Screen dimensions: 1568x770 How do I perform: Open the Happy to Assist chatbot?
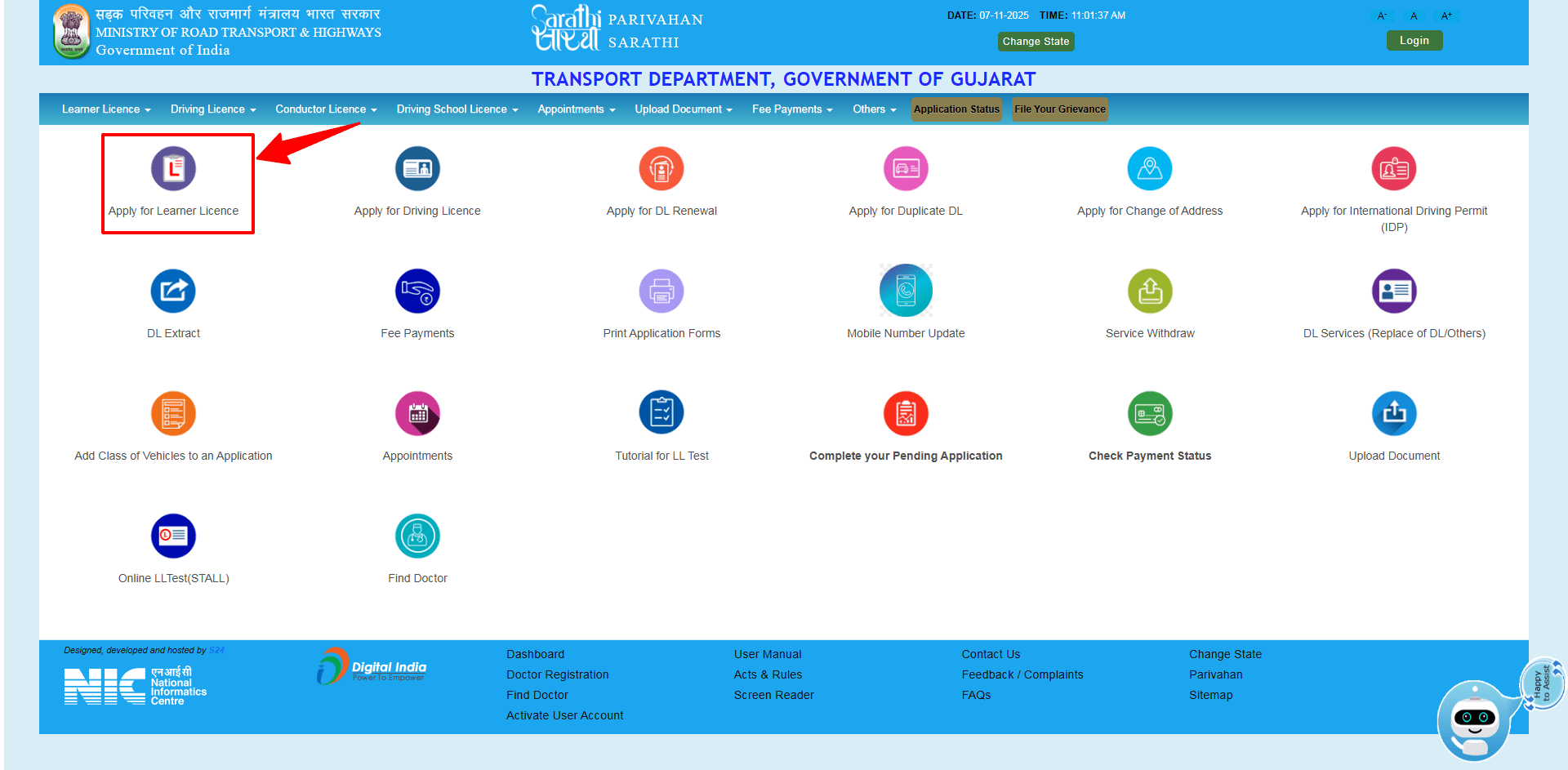coord(1478,717)
